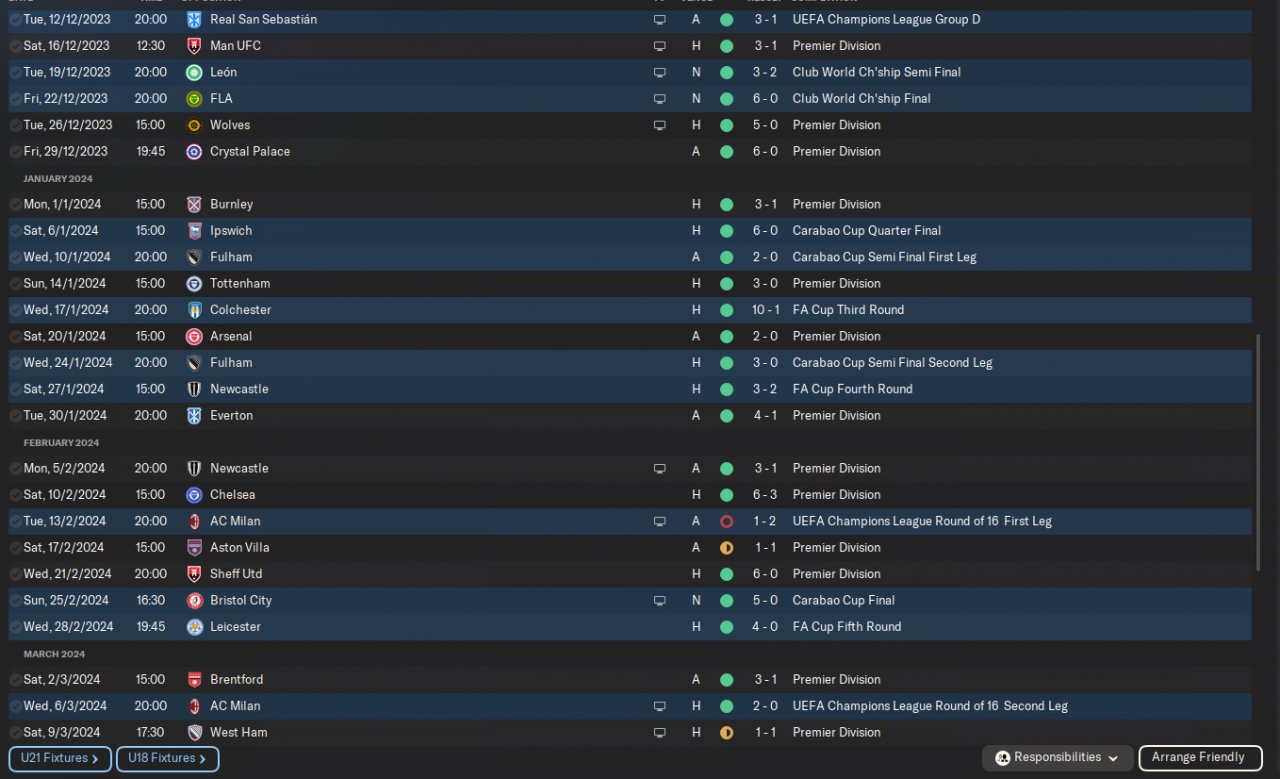Select the Carabao Cup Final fixture row
Image resolution: width=1280 pixels, height=779 pixels.
(630, 601)
